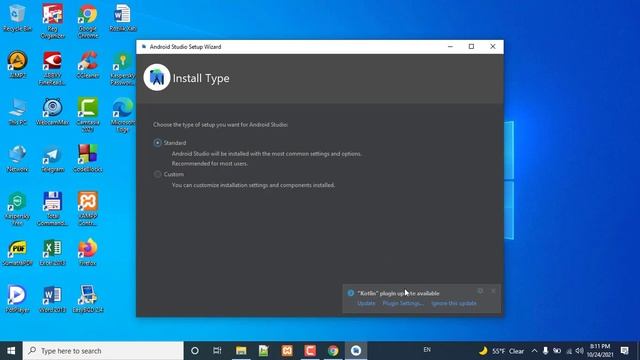This screenshot has width=640, height=360.
Task: Open File Explorer from the taskbar
Action: click(241, 351)
